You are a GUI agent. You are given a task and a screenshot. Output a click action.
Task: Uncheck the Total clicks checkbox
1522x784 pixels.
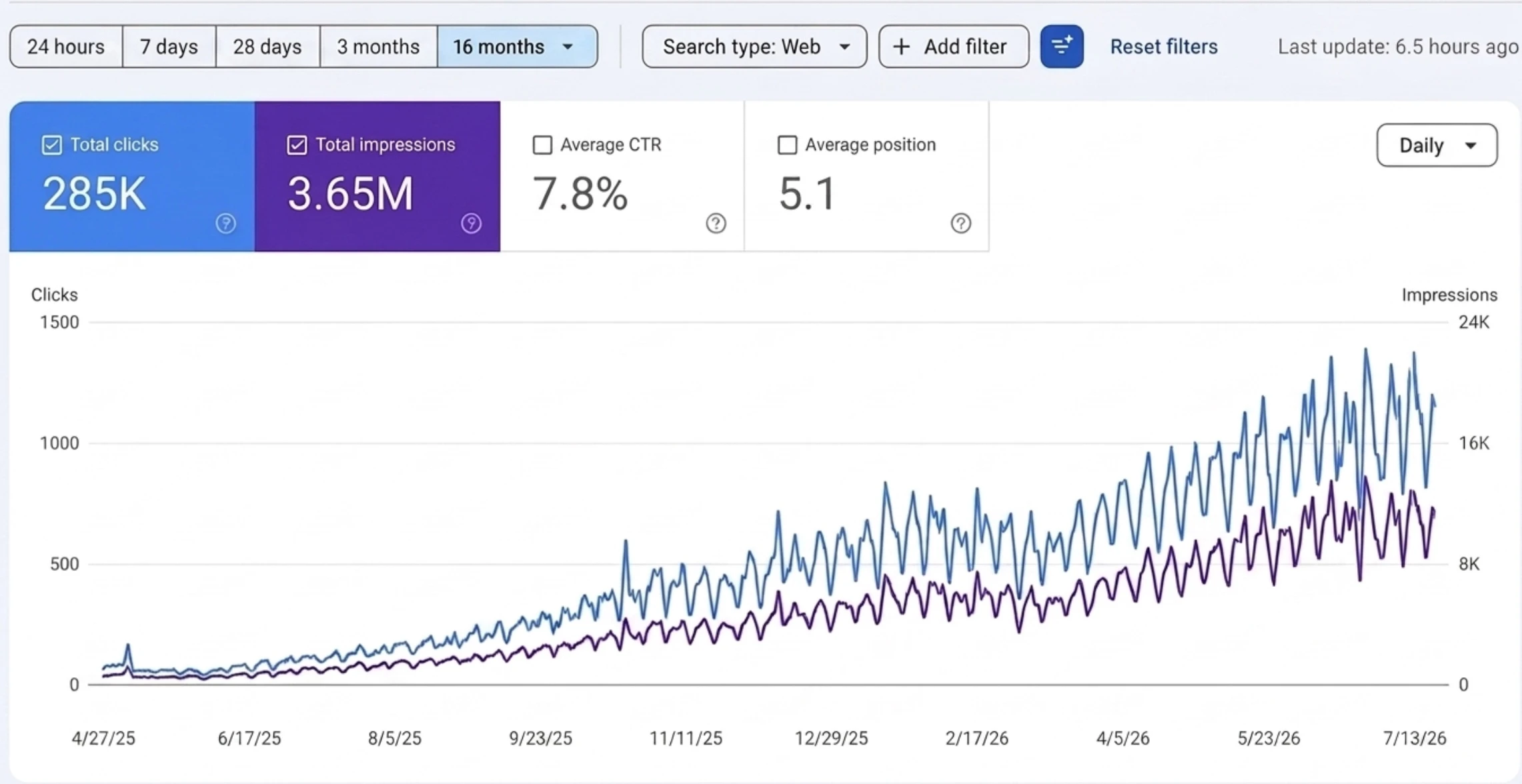point(52,145)
